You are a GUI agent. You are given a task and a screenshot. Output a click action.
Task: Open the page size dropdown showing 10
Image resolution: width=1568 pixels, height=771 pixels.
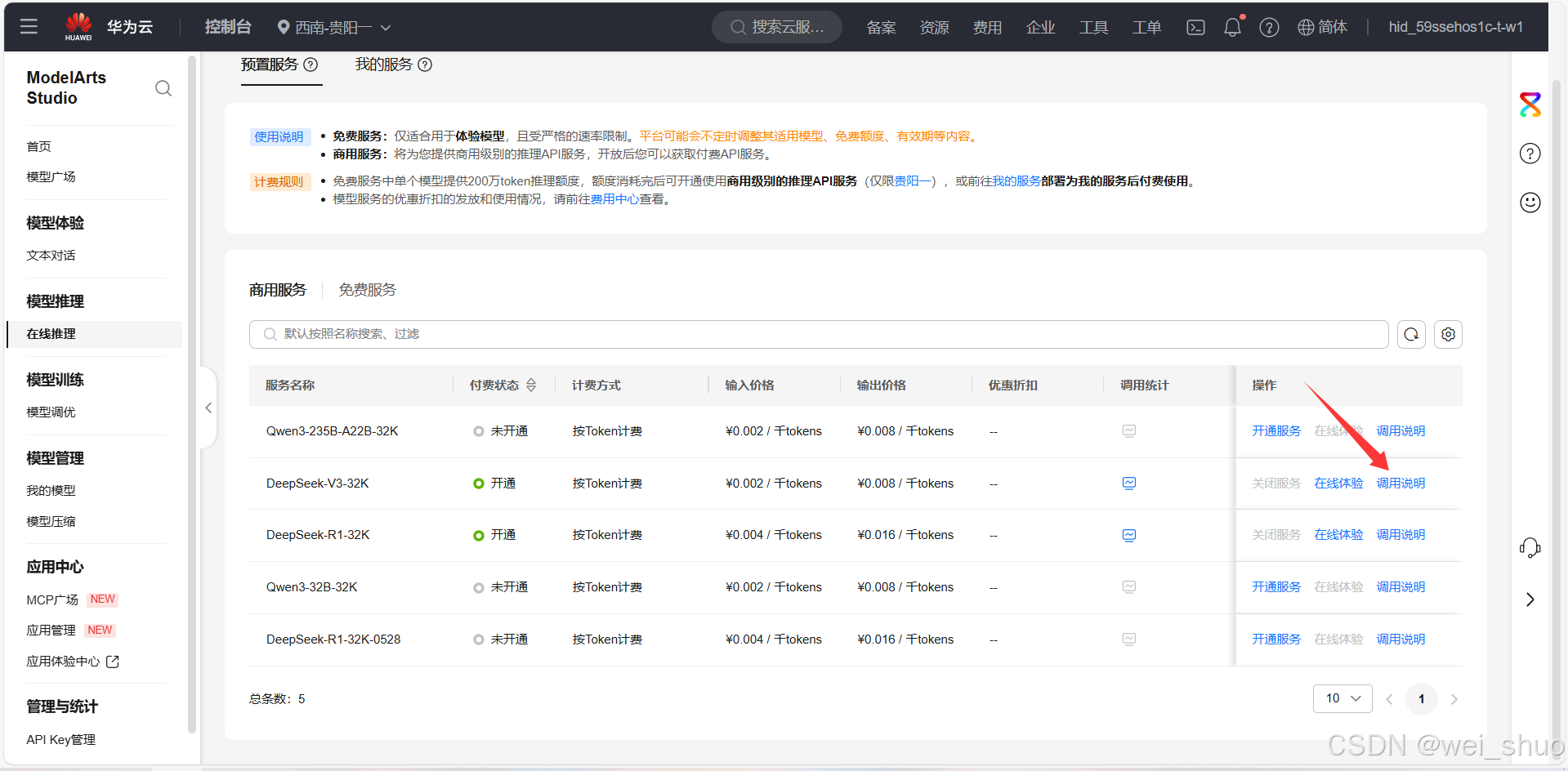(x=1342, y=698)
